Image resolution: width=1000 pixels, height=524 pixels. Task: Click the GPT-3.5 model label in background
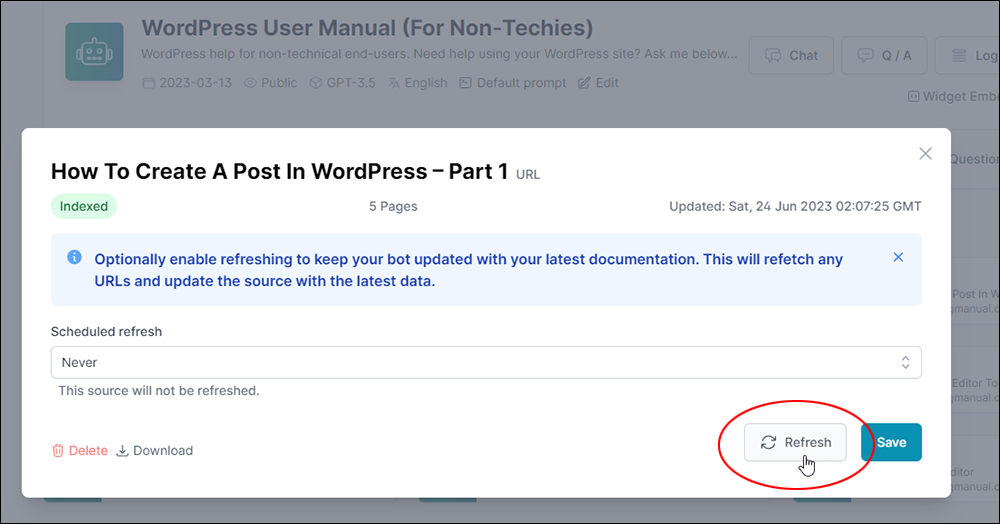pos(342,83)
